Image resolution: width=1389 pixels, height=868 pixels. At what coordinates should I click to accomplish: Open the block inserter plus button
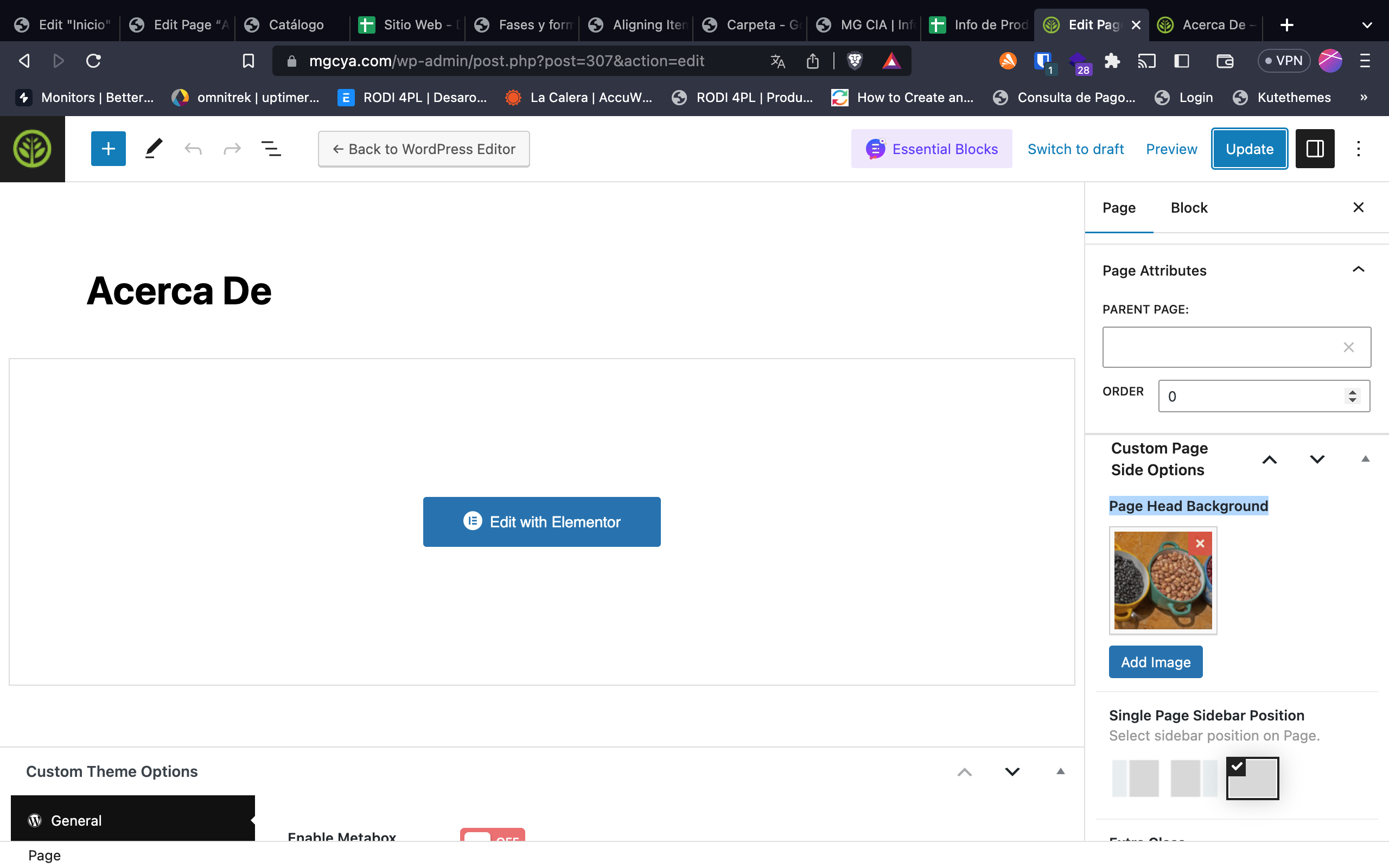click(108, 149)
